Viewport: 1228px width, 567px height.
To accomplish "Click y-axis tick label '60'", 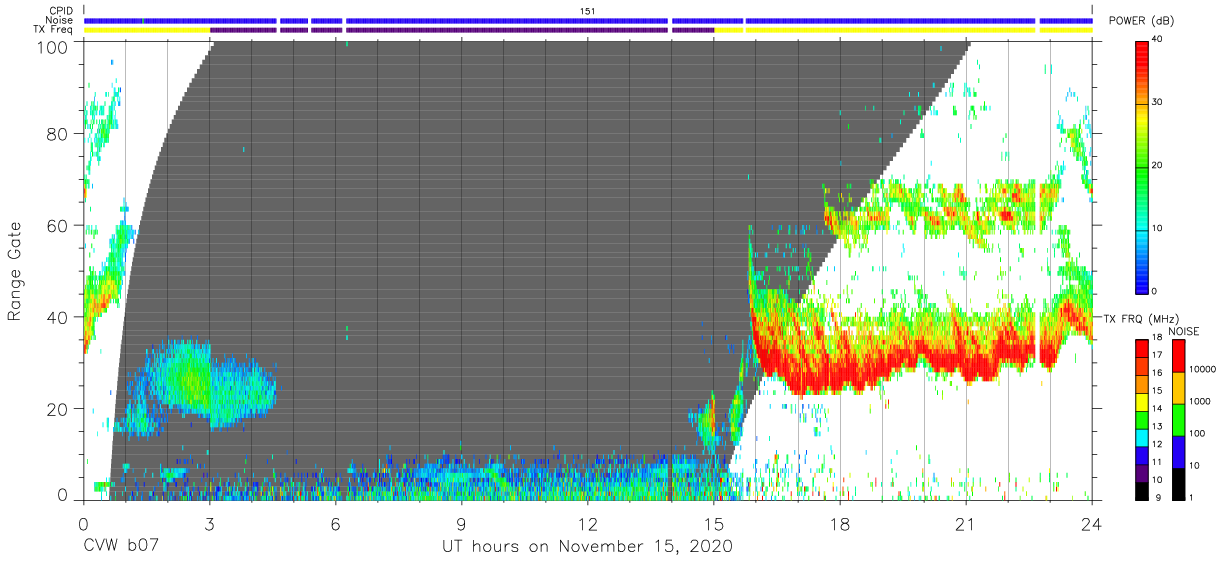I will tap(58, 225).
